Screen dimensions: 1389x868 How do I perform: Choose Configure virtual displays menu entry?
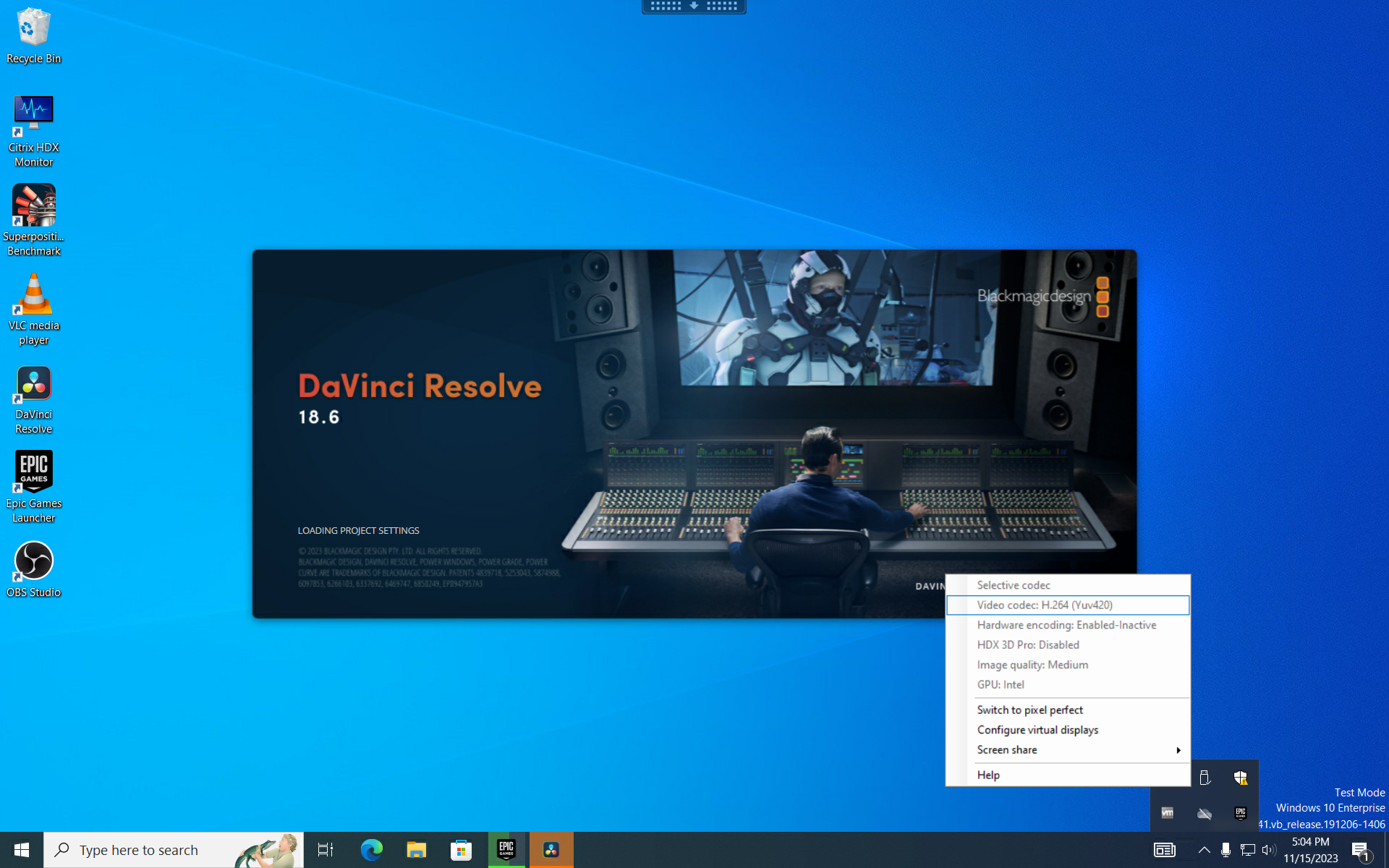pyautogui.click(x=1037, y=730)
